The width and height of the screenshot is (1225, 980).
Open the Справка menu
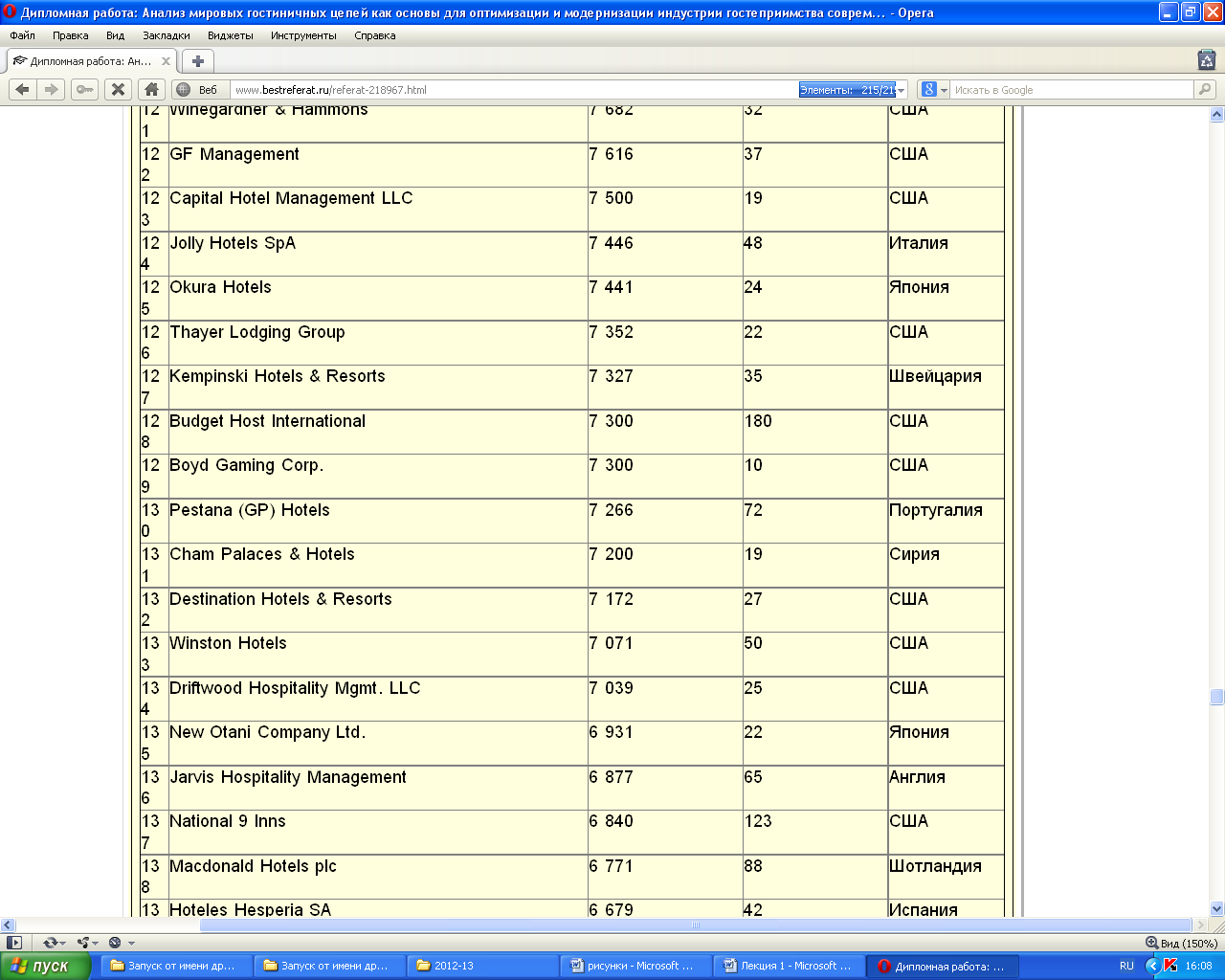(375, 35)
